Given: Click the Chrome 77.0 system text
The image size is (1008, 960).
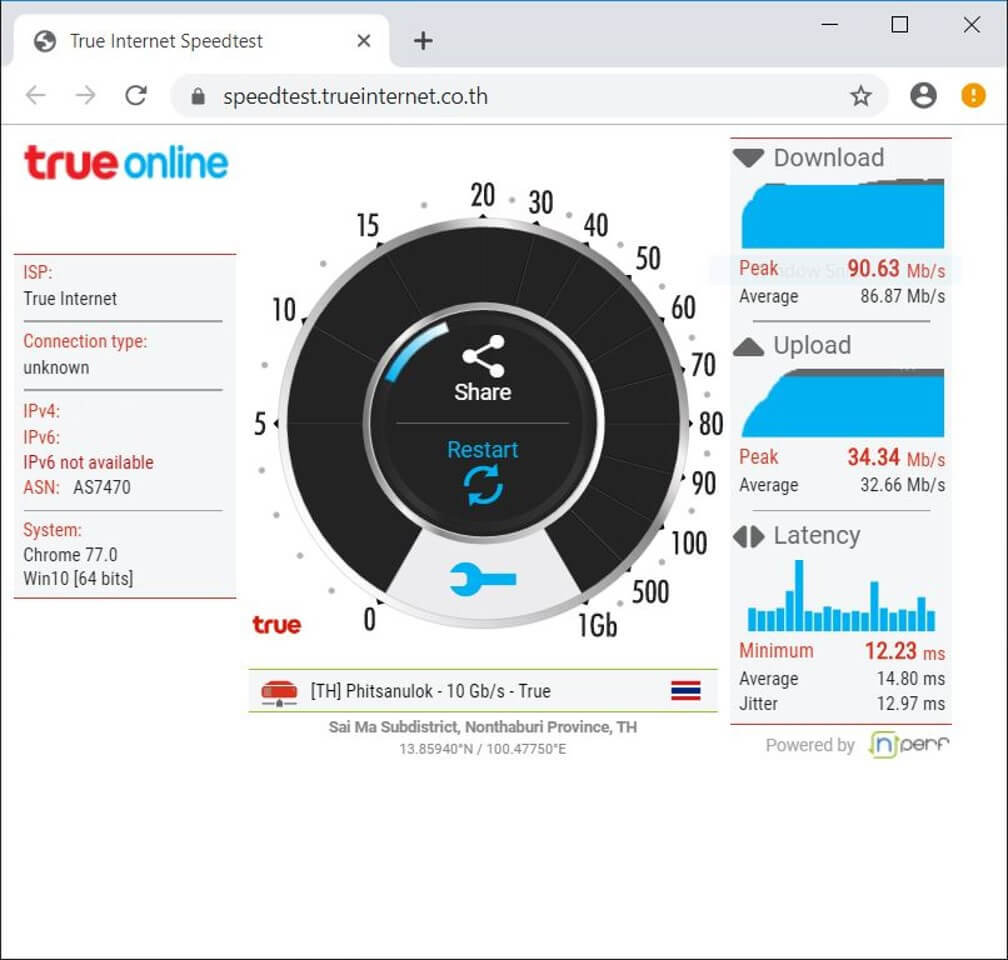Looking at the screenshot, I should 70,554.
